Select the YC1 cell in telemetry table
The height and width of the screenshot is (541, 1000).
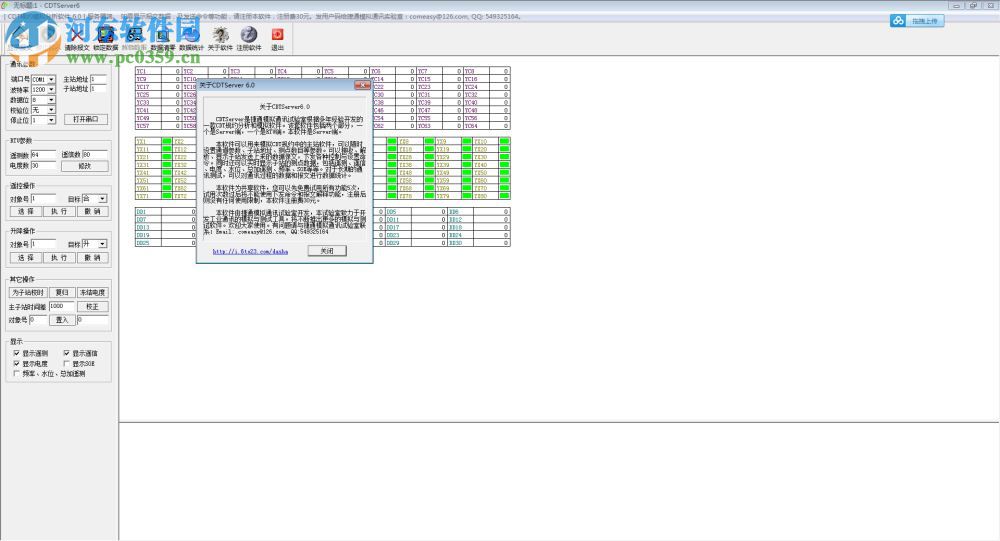click(148, 71)
